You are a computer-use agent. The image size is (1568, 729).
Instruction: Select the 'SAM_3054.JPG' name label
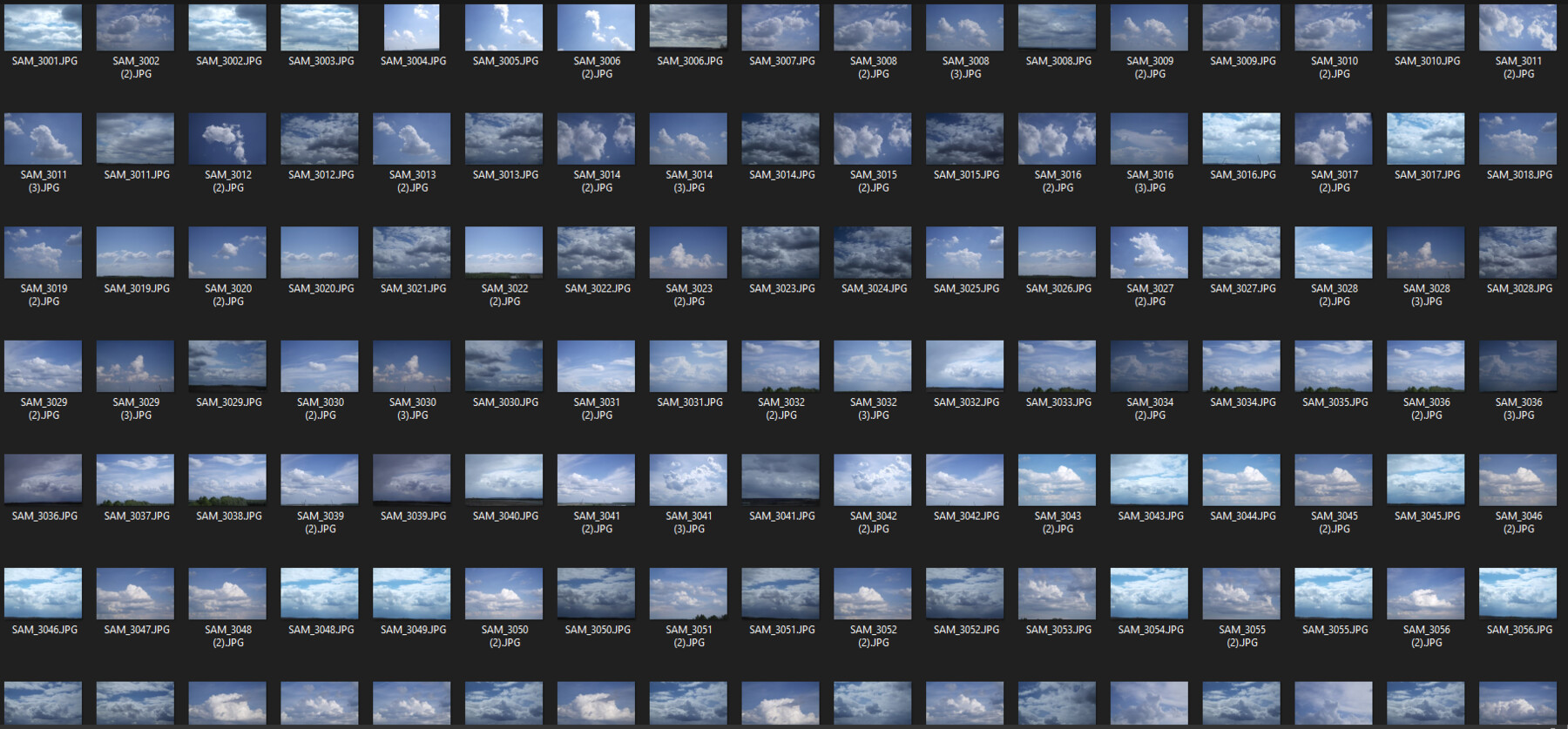coord(1151,630)
